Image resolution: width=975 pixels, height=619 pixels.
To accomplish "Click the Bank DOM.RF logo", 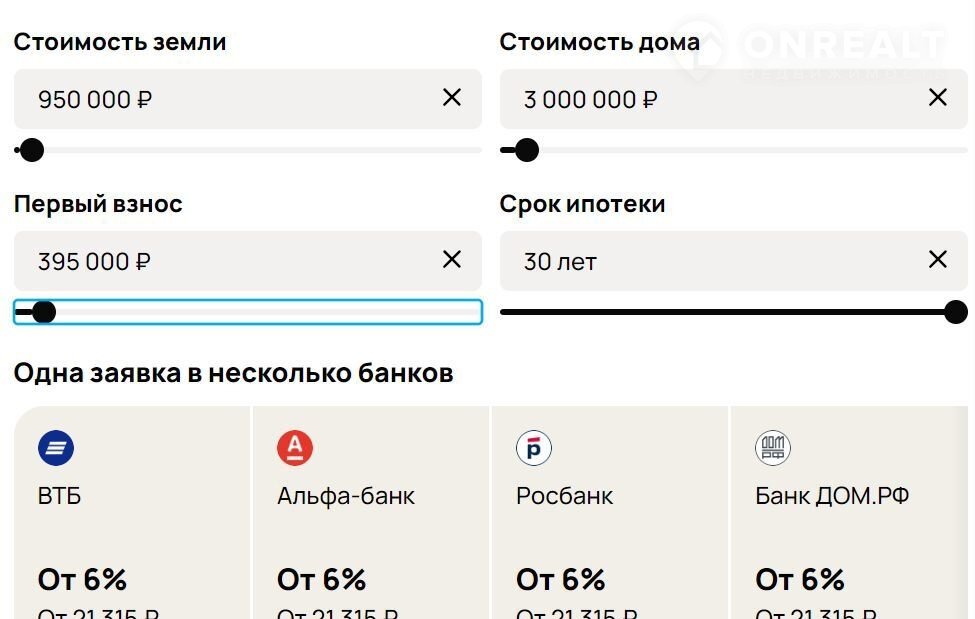I will coord(773,448).
